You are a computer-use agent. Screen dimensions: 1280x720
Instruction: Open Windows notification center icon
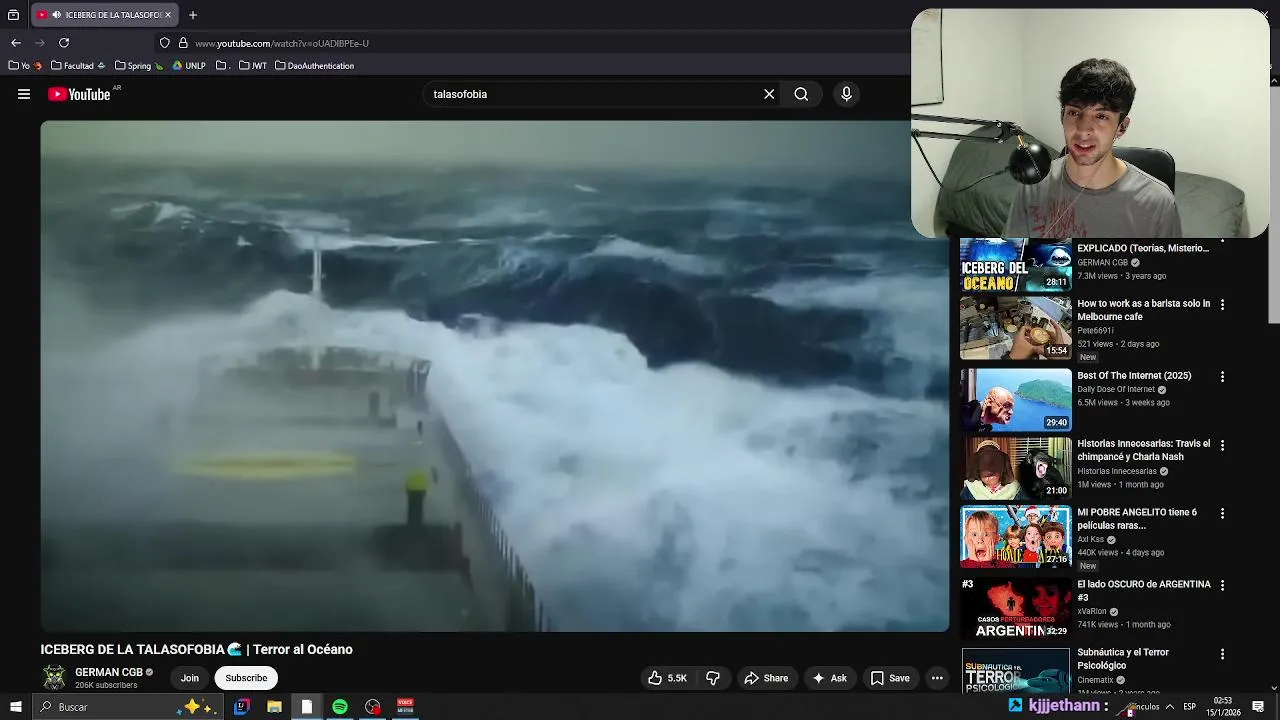1258,707
